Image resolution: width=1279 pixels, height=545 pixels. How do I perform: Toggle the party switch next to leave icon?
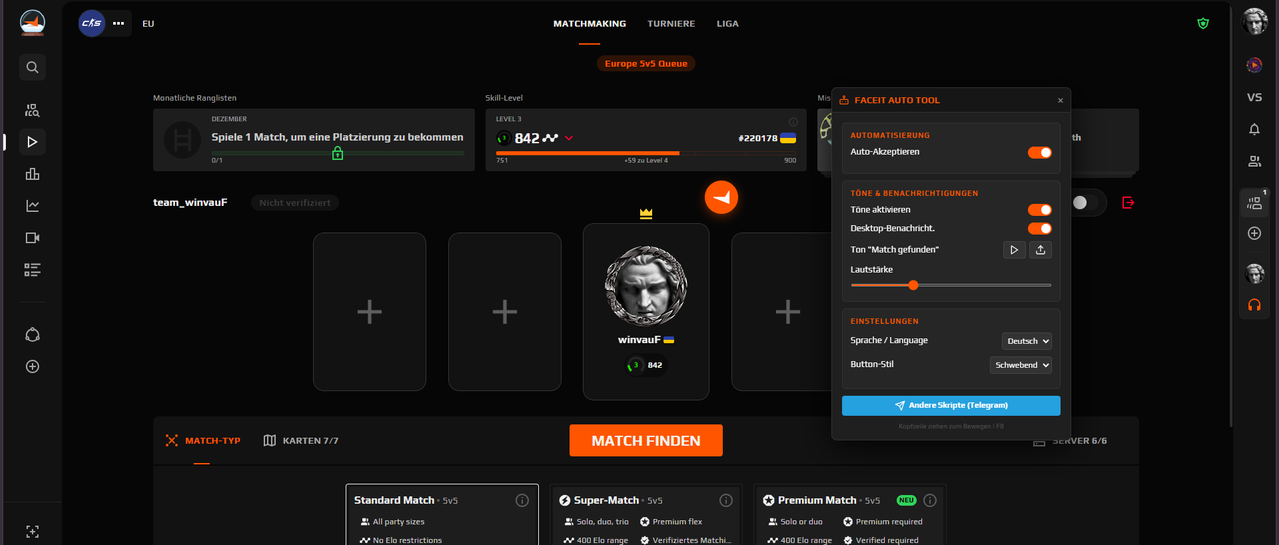[1084, 203]
